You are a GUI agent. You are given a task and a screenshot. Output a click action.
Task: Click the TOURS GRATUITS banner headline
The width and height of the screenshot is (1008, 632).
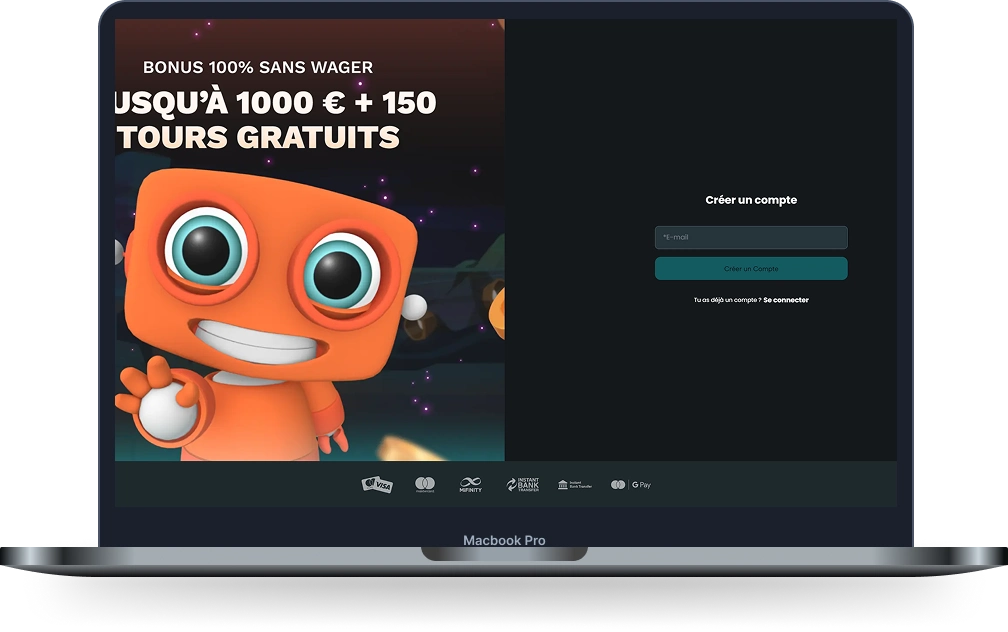click(258, 137)
